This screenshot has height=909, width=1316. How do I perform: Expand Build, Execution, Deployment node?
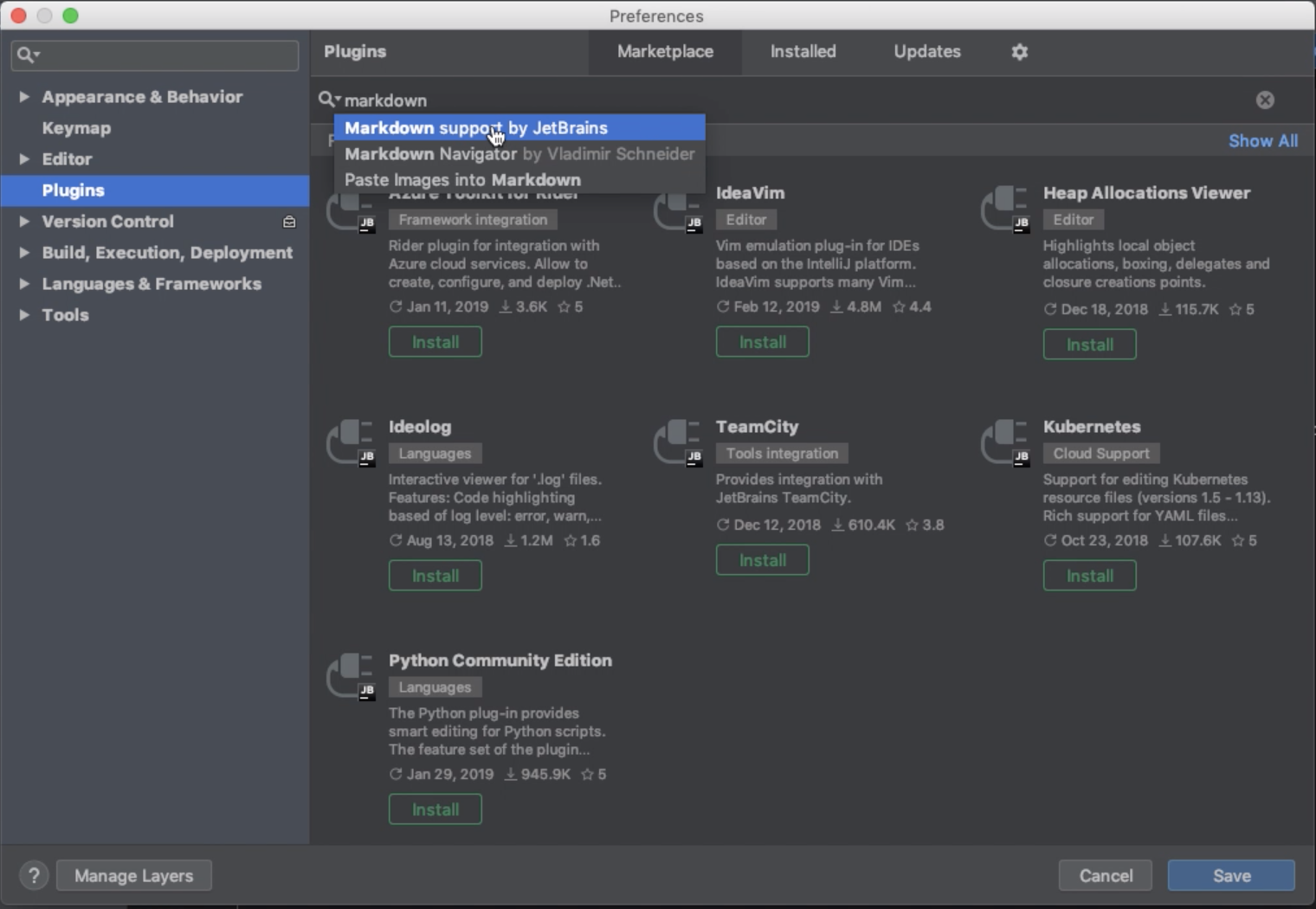[x=24, y=253]
